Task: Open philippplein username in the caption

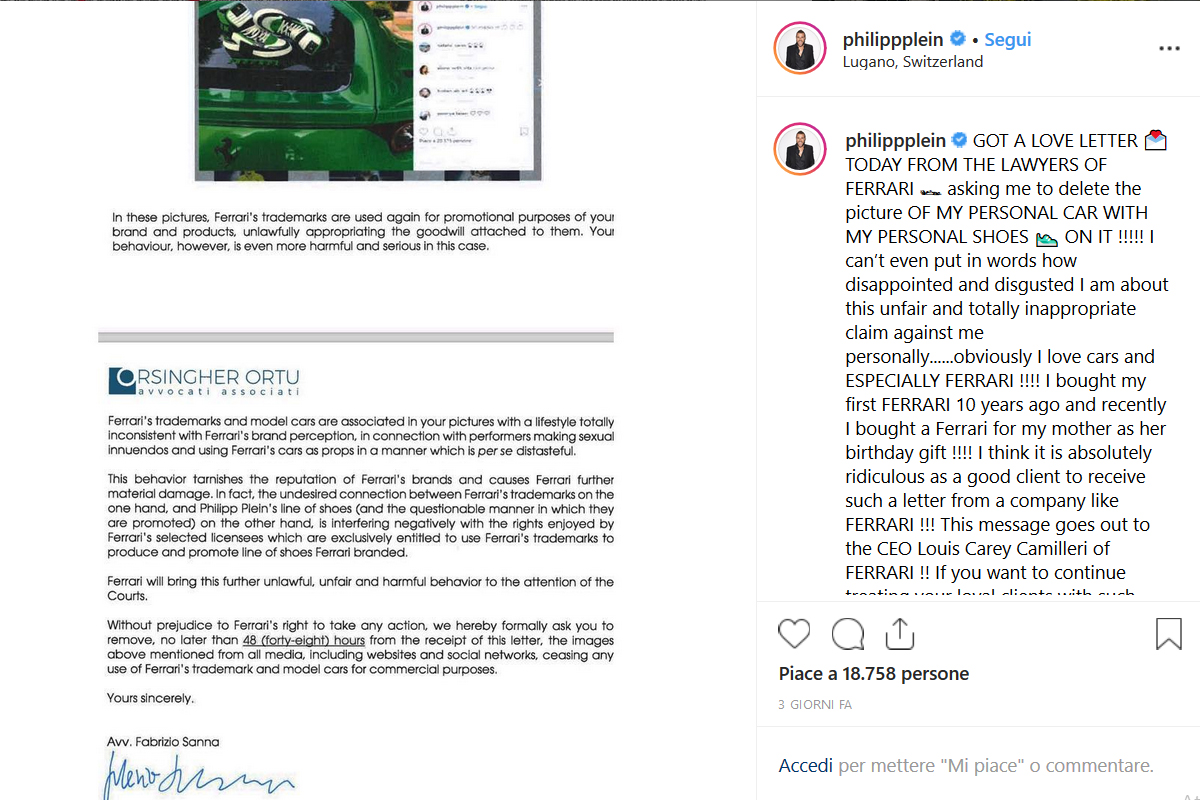Action: (x=896, y=141)
